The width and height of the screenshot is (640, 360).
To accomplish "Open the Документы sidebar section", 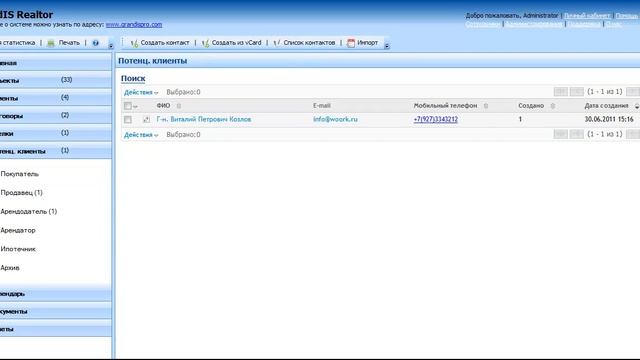I will [56, 311].
